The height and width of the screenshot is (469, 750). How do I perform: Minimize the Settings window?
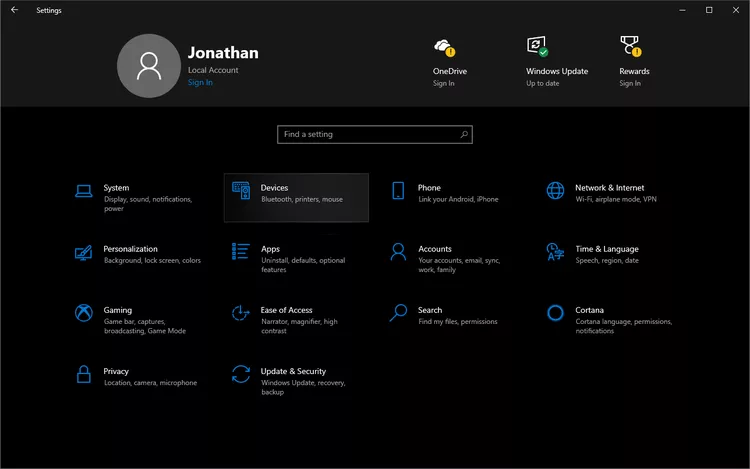tap(683, 10)
